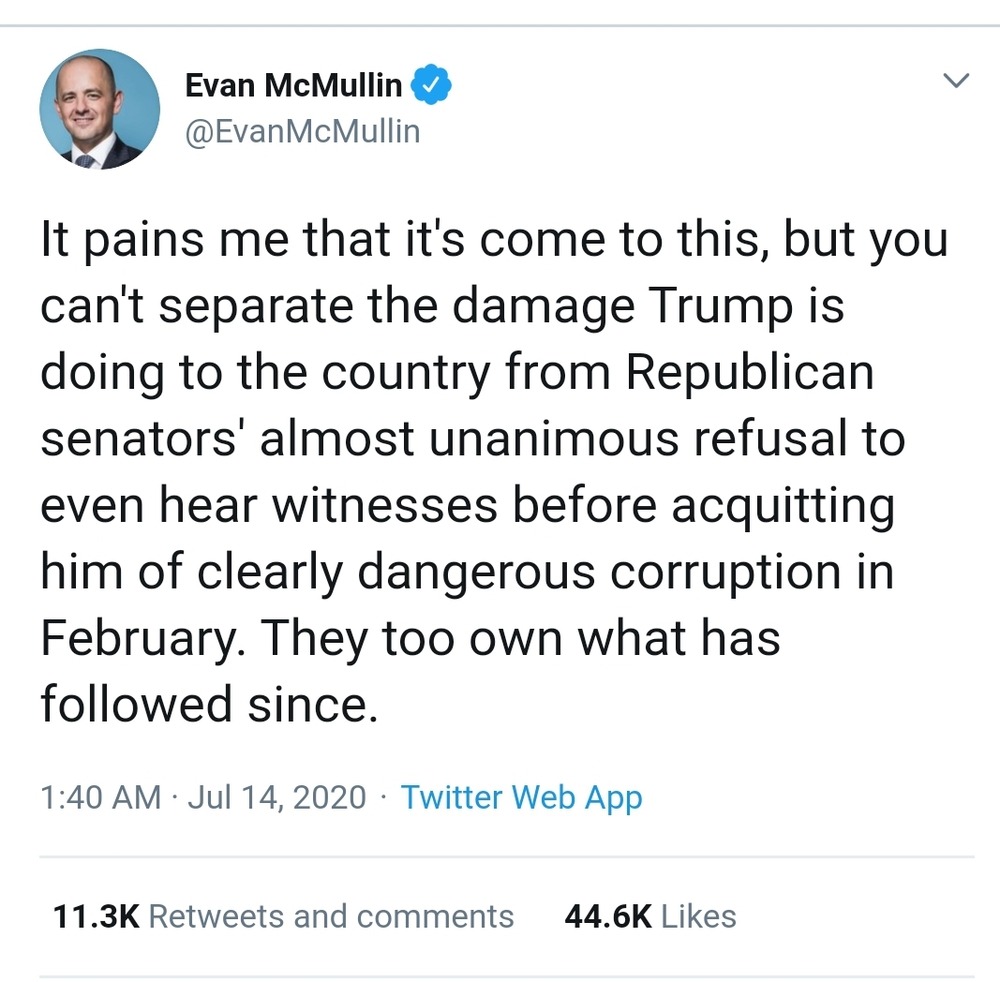Open the Twitter Web App source link

tap(521, 798)
